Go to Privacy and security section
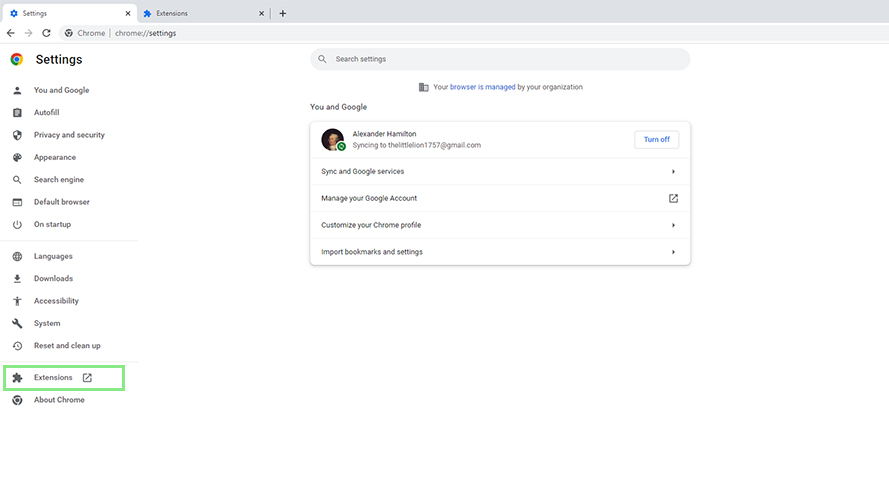 [69, 135]
